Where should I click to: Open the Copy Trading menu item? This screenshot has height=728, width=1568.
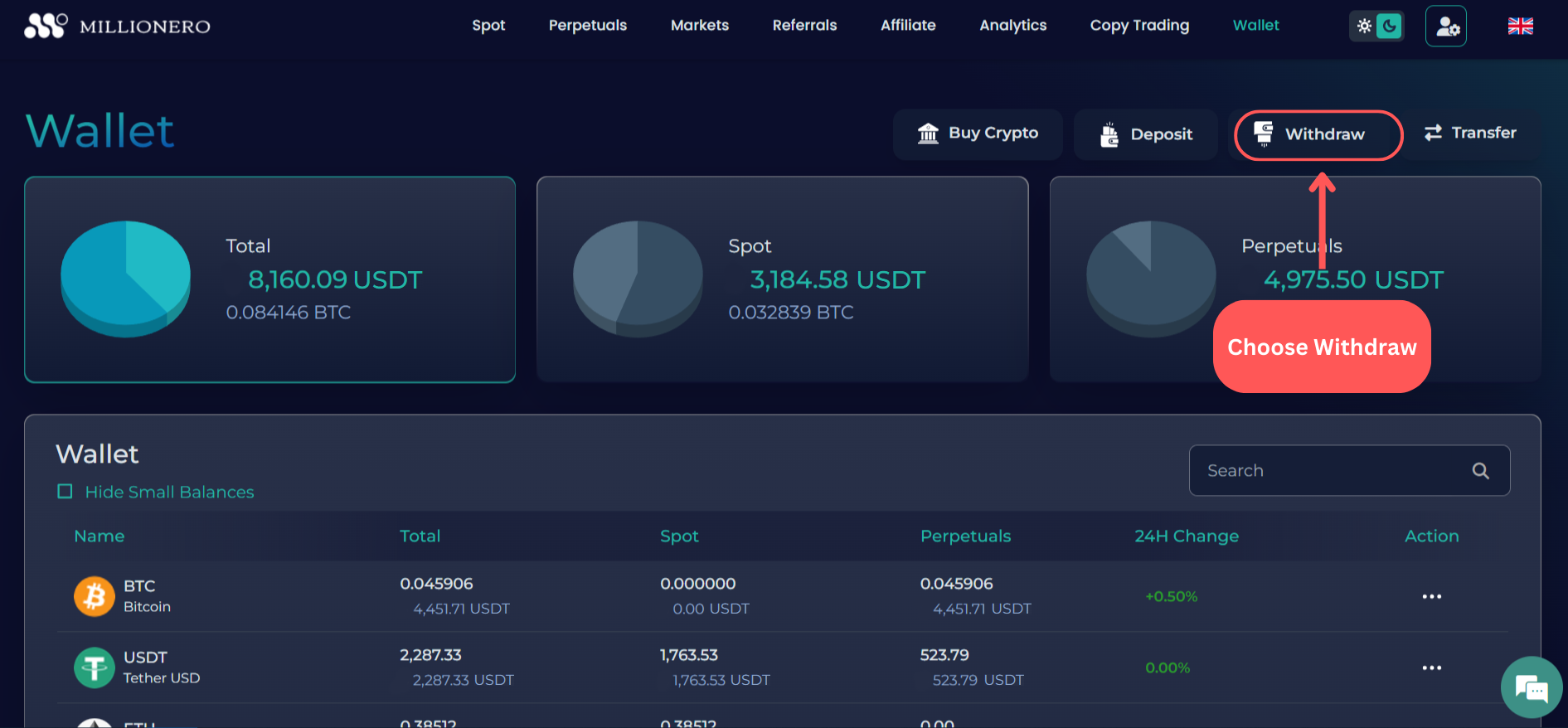coord(1139,26)
